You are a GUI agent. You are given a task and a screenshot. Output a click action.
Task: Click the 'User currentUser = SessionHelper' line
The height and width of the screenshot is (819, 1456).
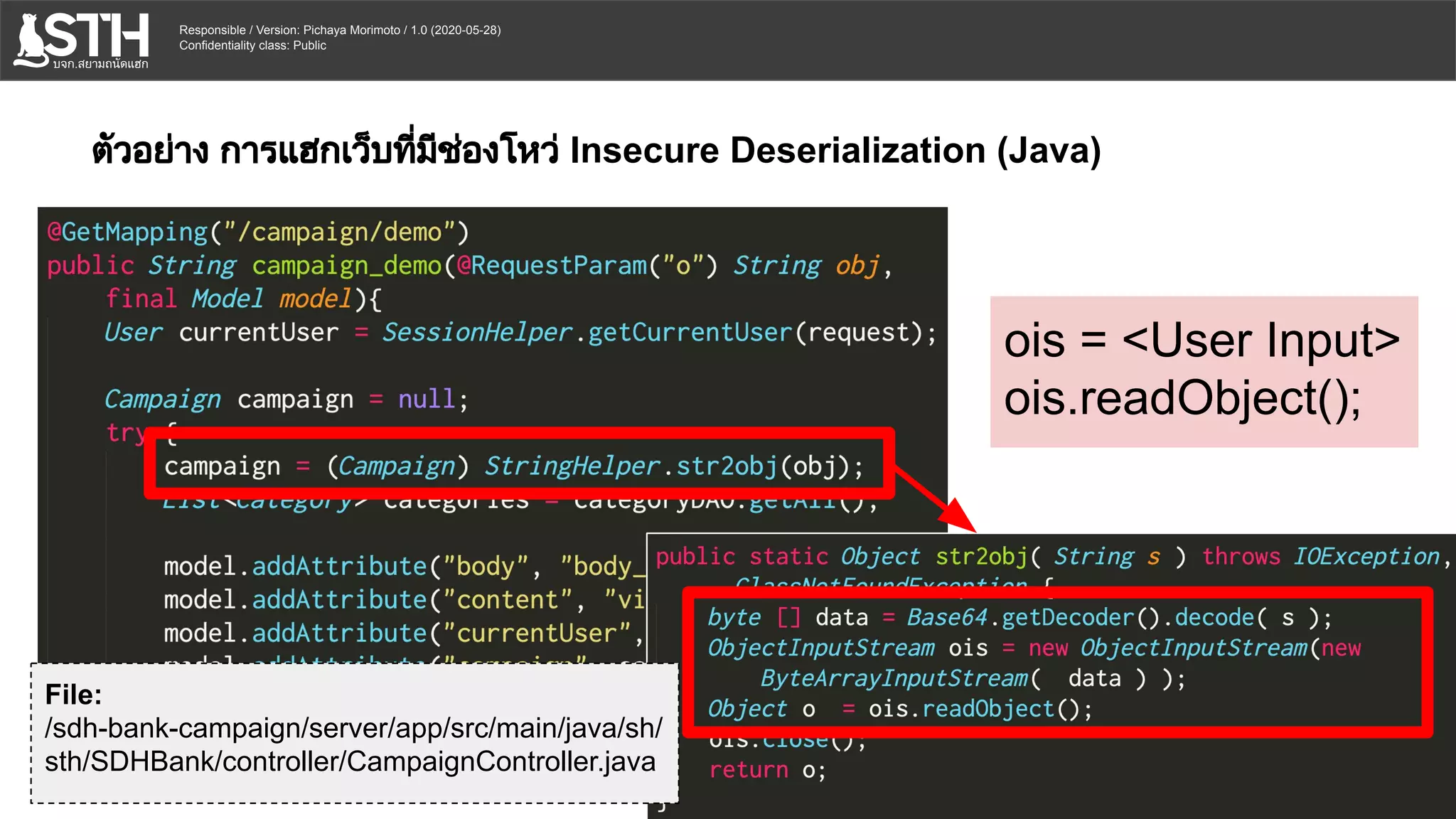[x=520, y=332]
